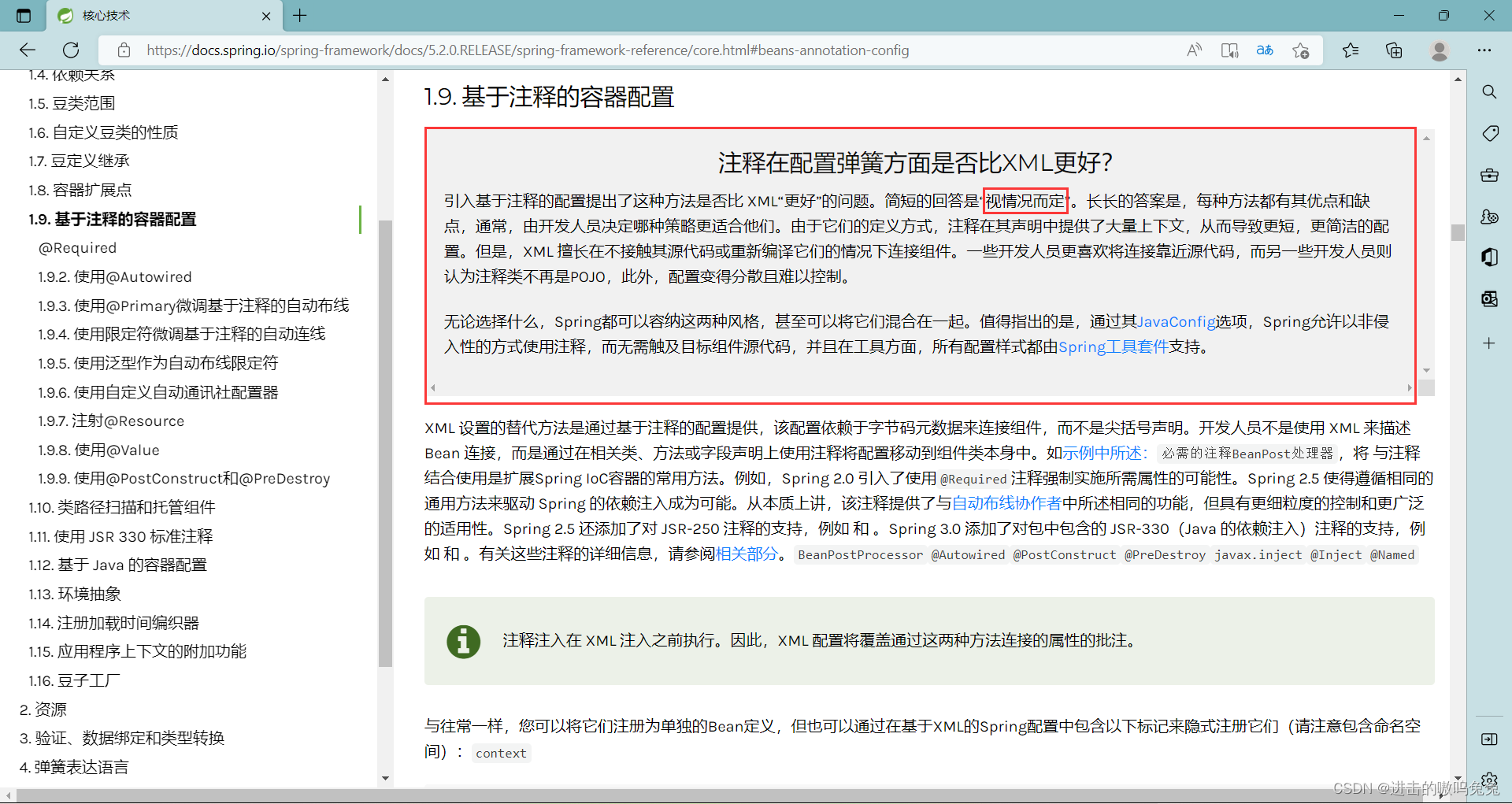Toggle sidebar auto-hide button

pos(1489,739)
